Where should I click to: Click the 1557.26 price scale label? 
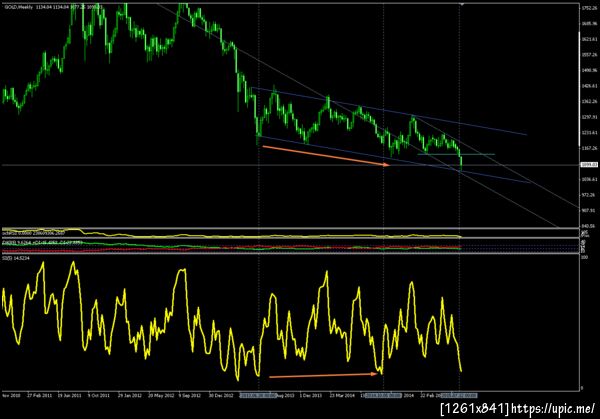click(x=589, y=55)
